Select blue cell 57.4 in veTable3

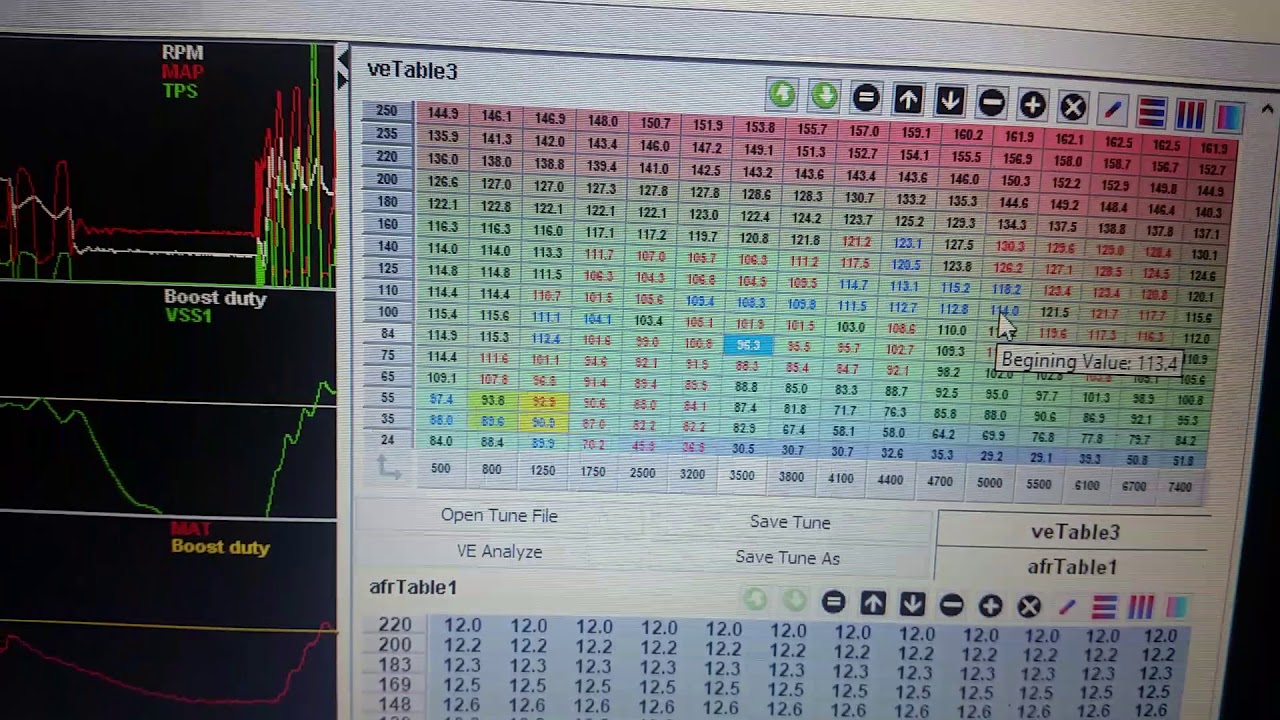click(441, 399)
